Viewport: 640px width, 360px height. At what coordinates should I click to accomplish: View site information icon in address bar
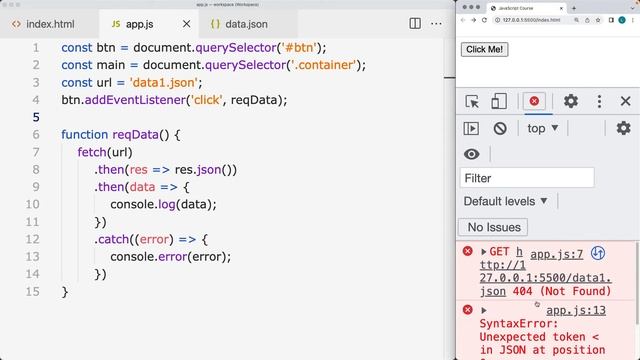click(498, 20)
